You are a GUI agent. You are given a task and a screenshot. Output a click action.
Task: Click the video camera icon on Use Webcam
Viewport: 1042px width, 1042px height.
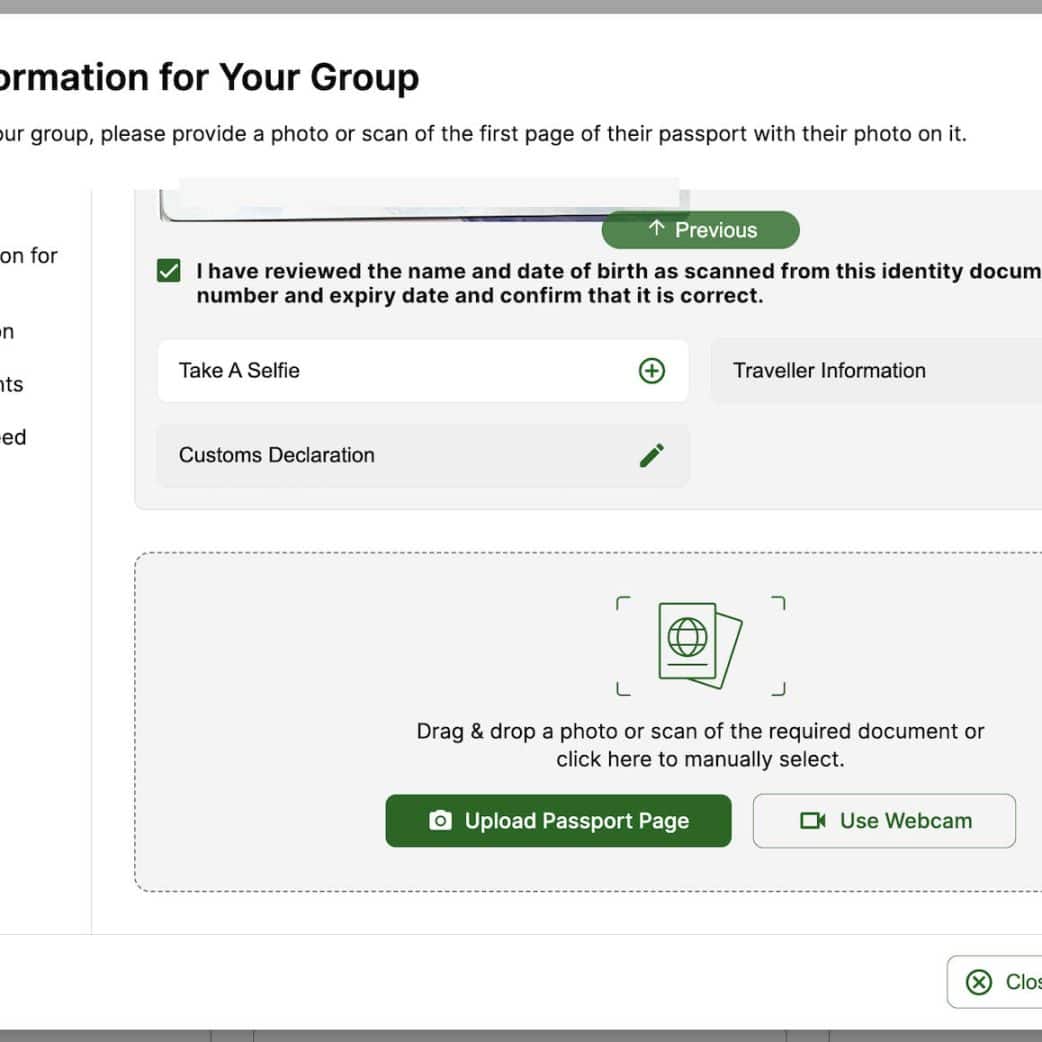(812, 821)
